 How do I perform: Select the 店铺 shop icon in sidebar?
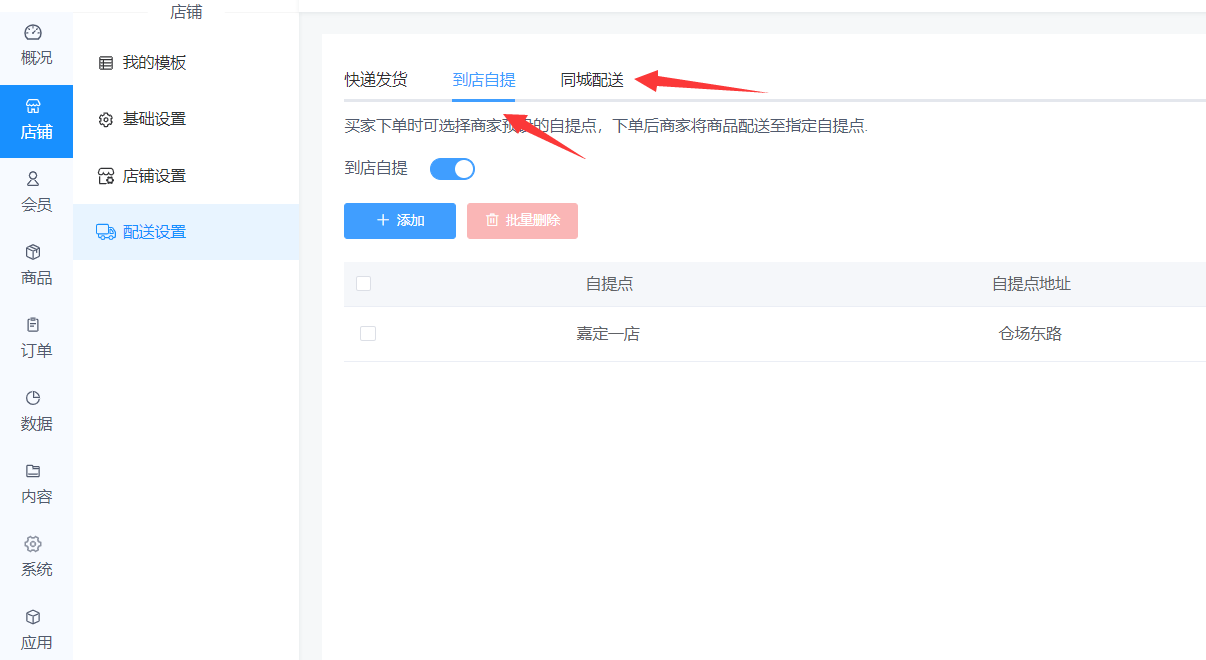(x=33, y=106)
